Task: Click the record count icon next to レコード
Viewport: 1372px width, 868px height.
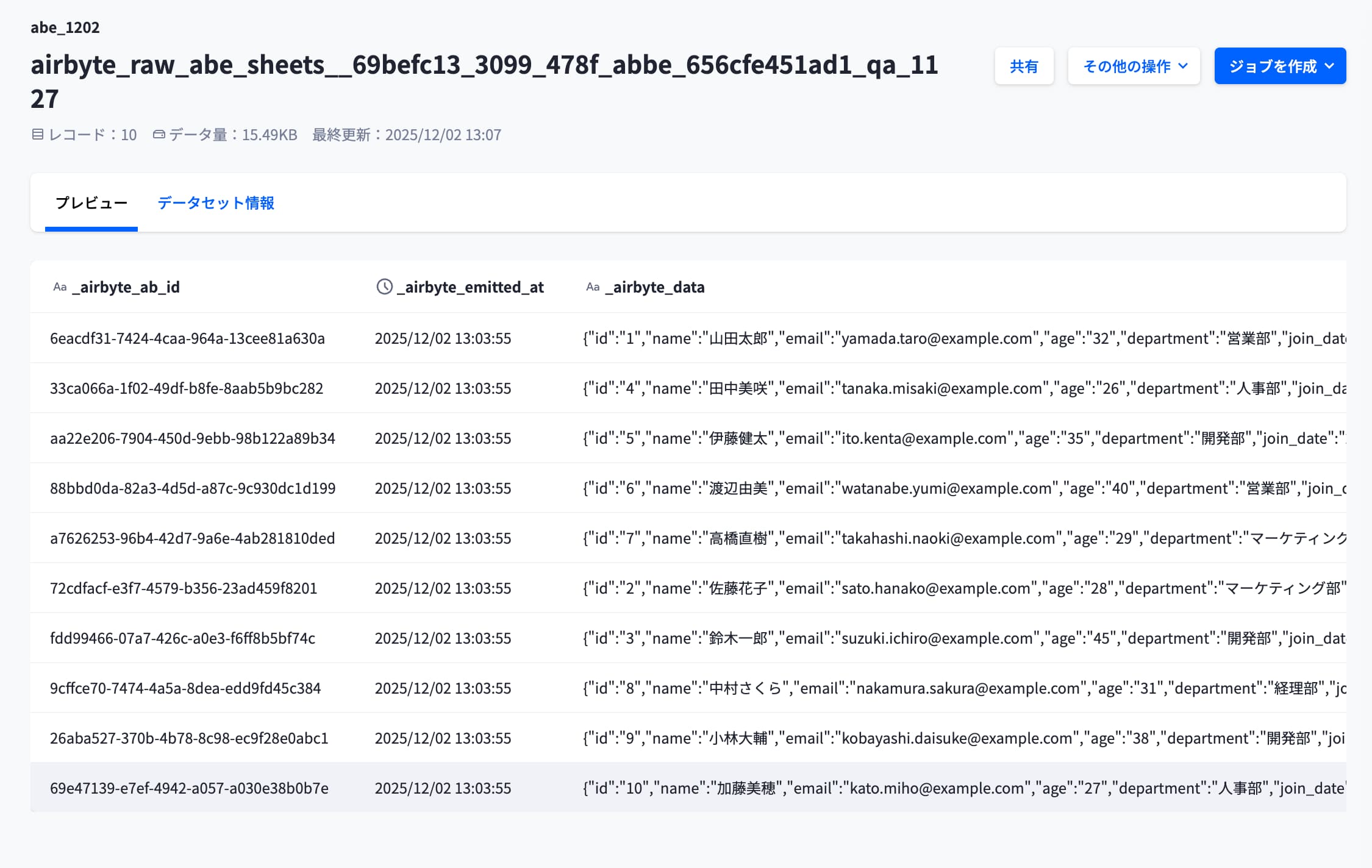Action: [x=38, y=134]
